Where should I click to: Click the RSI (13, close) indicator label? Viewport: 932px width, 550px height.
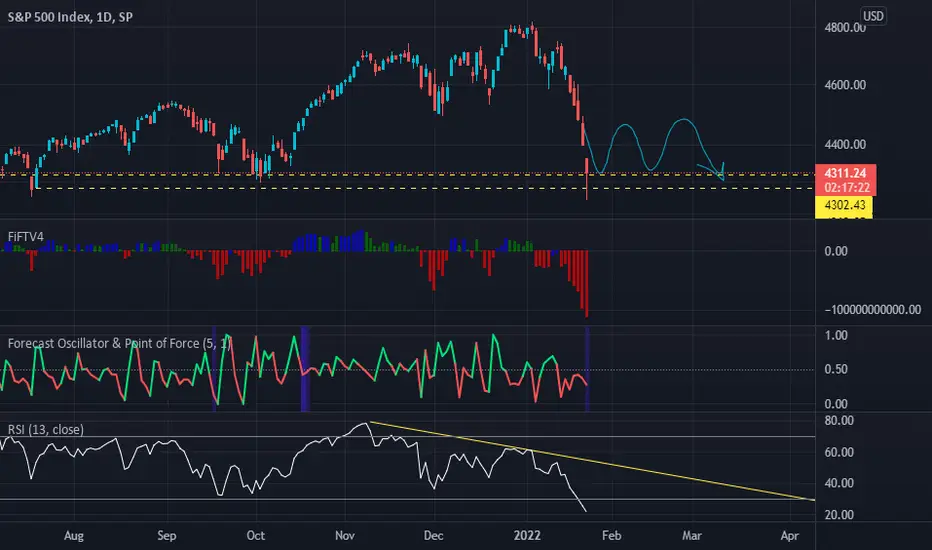tap(46, 429)
